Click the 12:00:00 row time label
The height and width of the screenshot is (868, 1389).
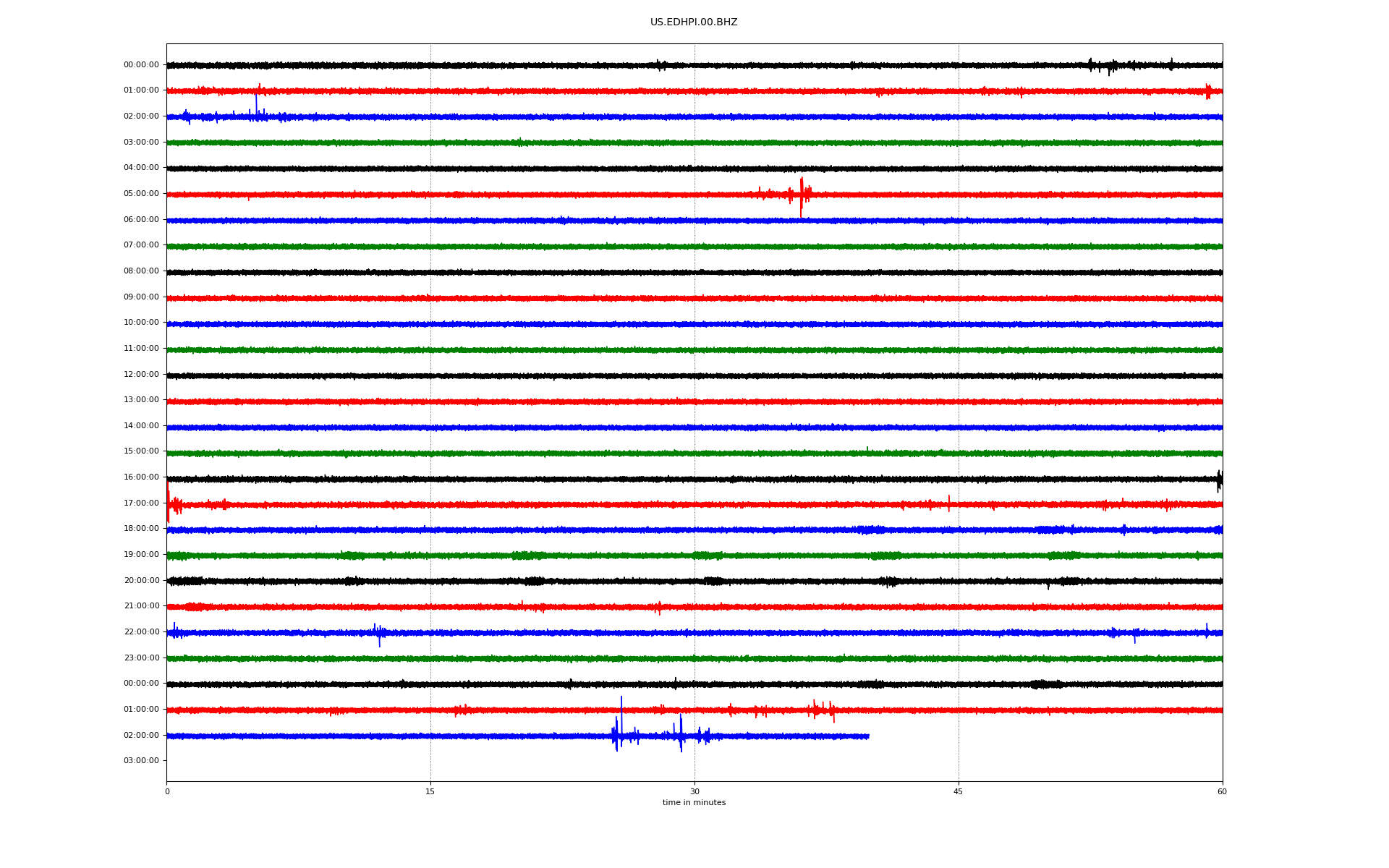141,375
